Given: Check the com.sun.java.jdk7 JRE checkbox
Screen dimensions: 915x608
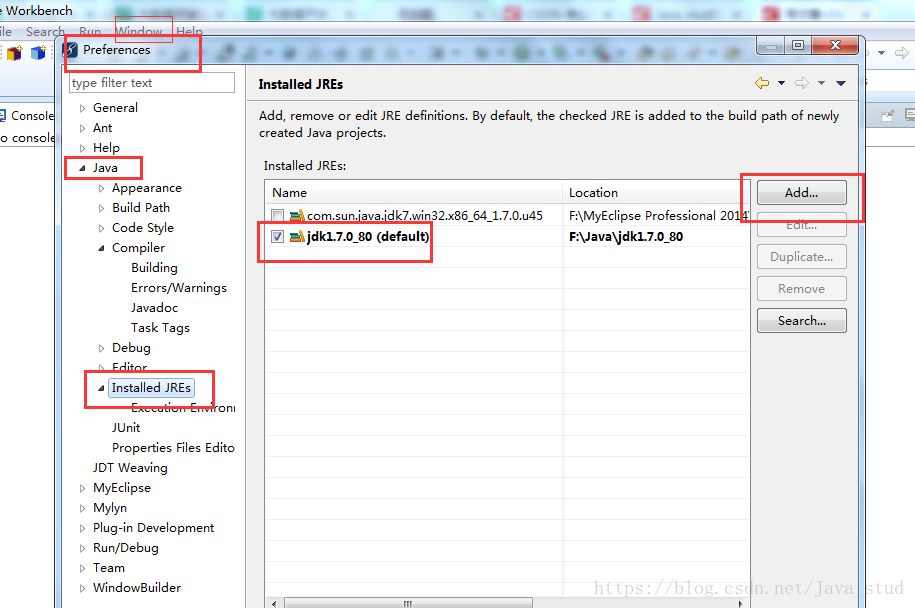Looking at the screenshot, I should tap(278, 216).
